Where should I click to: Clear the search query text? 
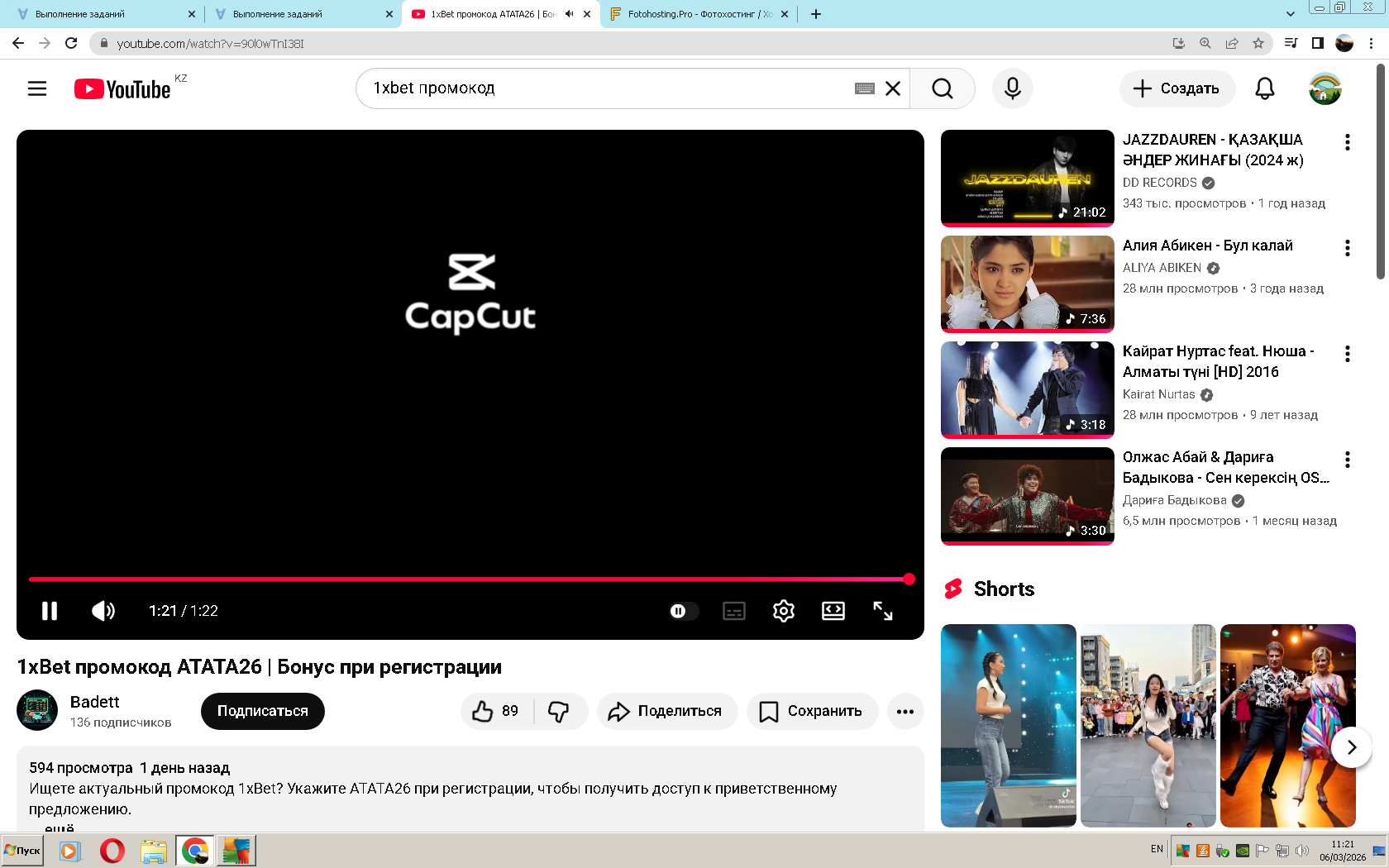(893, 88)
